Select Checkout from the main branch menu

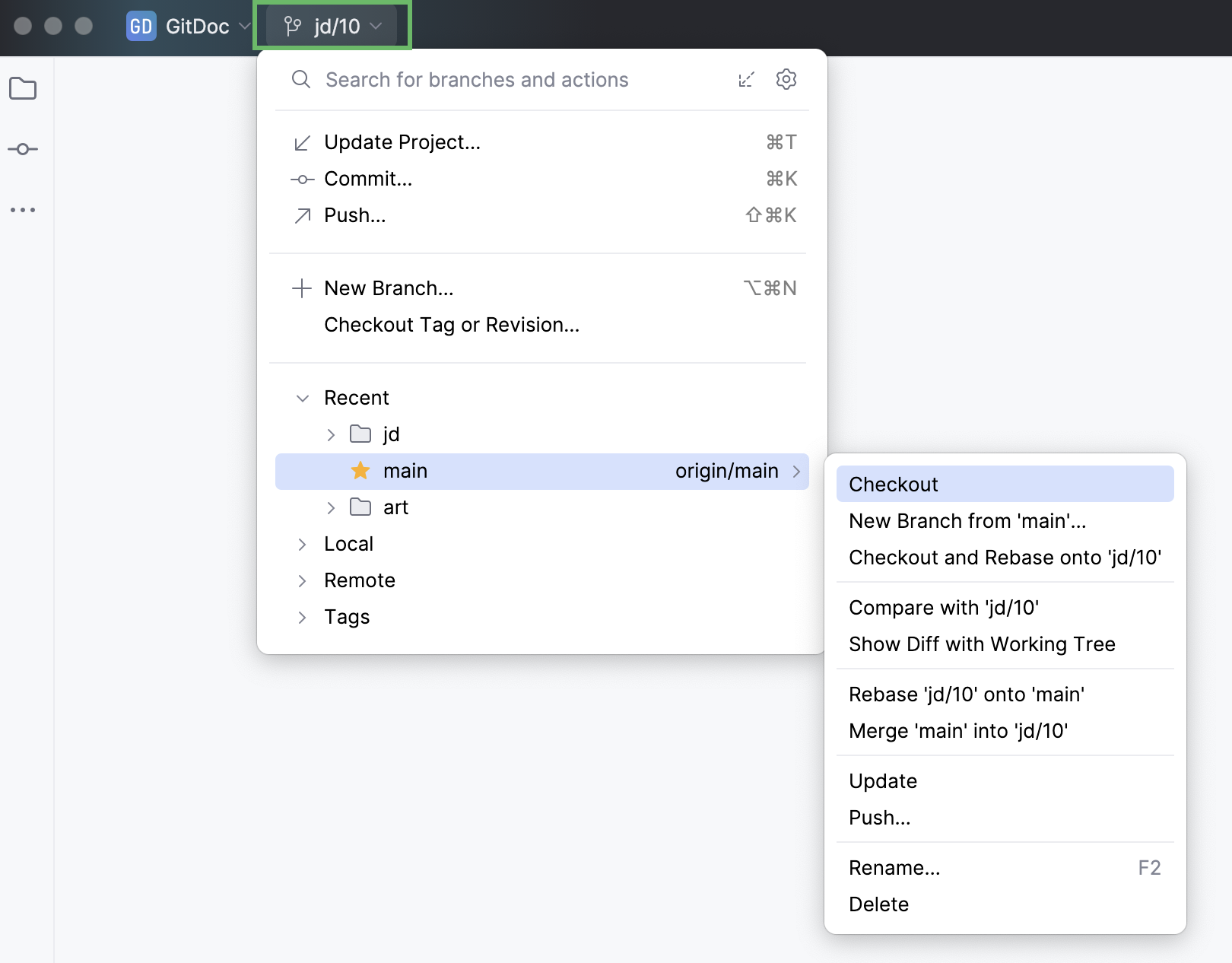894,484
